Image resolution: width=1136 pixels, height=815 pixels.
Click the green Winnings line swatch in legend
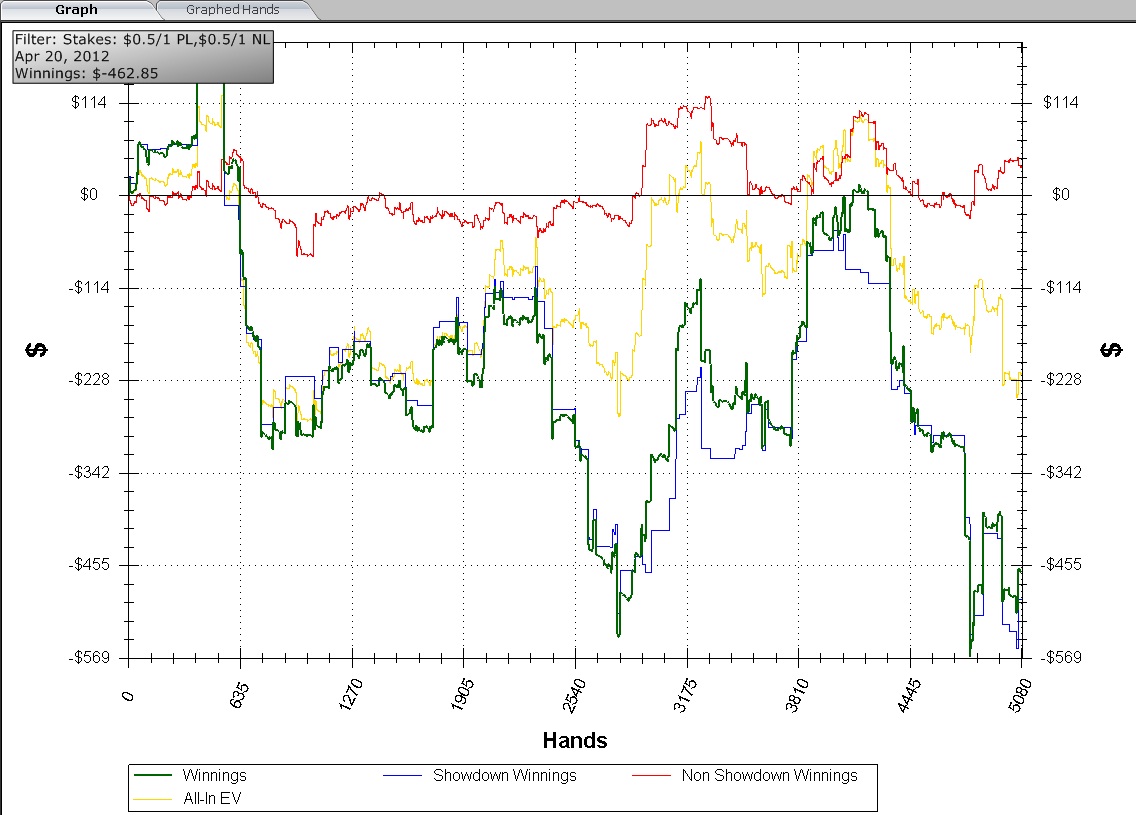pos(153,775)
